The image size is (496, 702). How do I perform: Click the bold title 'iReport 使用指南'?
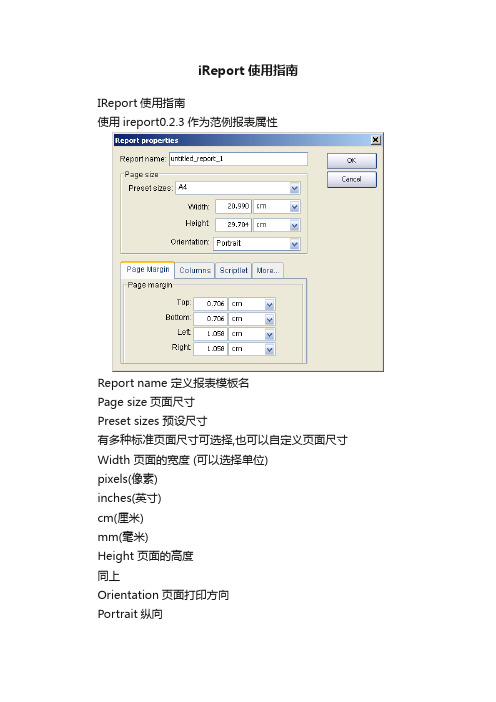pyautogui.click(x=248, y=71)
